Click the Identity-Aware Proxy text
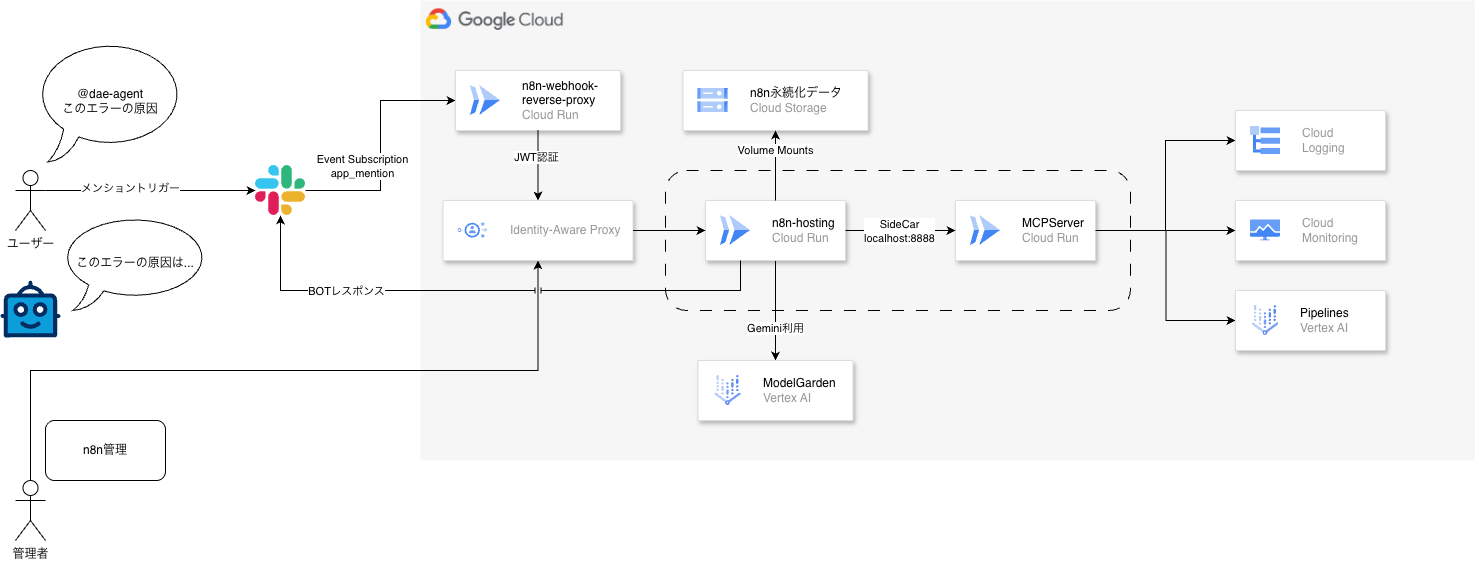The height and width of the screenshot is (561, 1475). pos(565,230)
